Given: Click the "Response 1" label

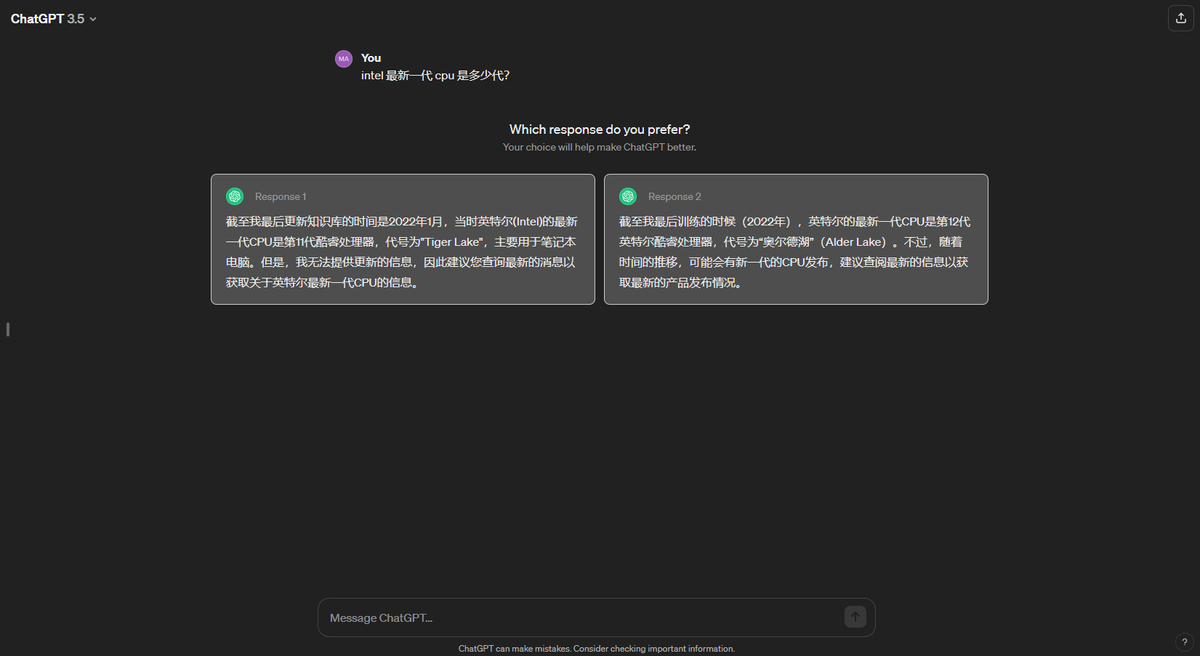Looking at the screenshot, I should click(281, 197).
